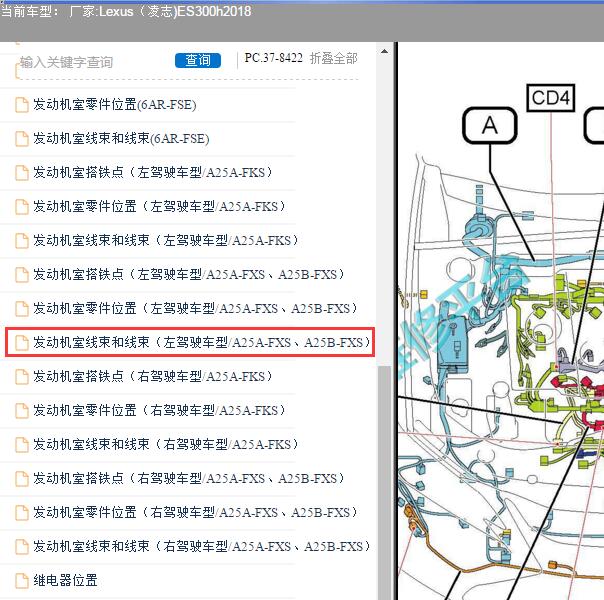Open 发动机室搭铁点（左驾驶车型/A25A-FKS）

(x=153, y=173)
